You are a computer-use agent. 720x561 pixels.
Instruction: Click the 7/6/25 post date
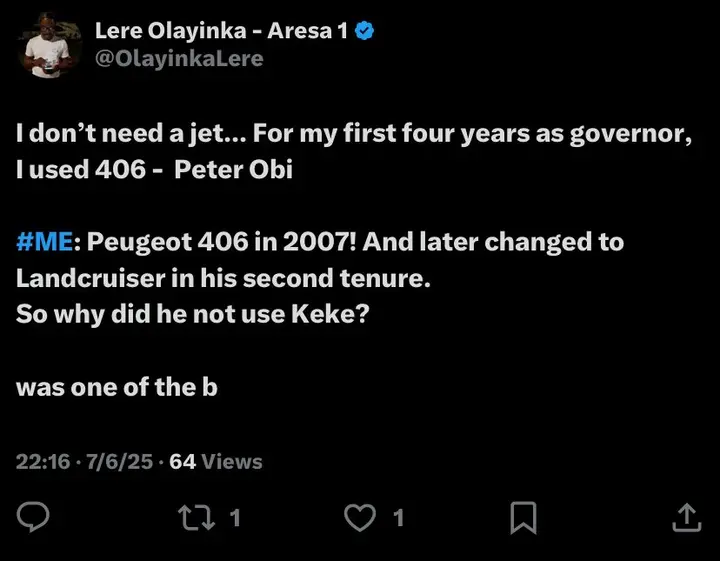coord(121,461)
